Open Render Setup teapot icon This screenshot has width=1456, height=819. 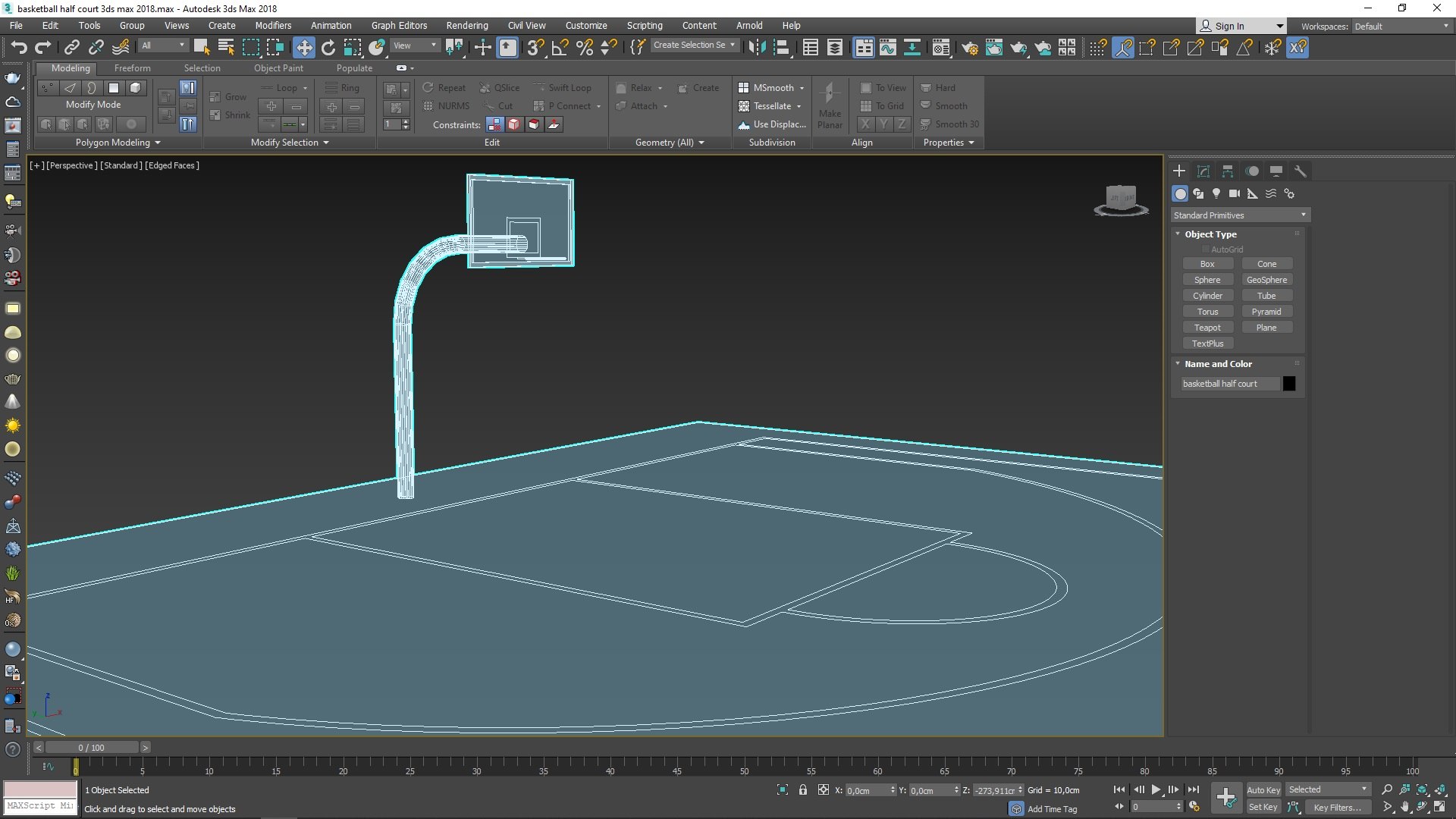969,47
